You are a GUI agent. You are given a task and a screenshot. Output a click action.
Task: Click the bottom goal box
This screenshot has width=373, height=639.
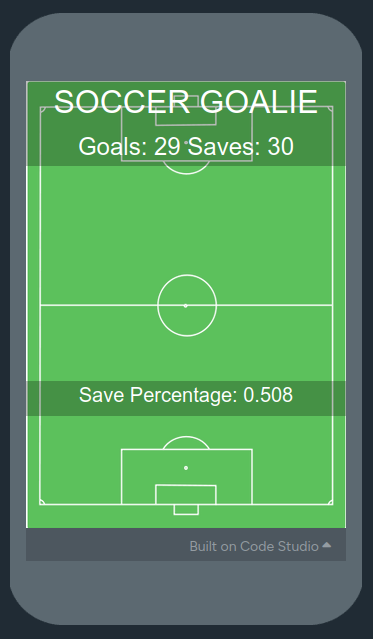186,495
